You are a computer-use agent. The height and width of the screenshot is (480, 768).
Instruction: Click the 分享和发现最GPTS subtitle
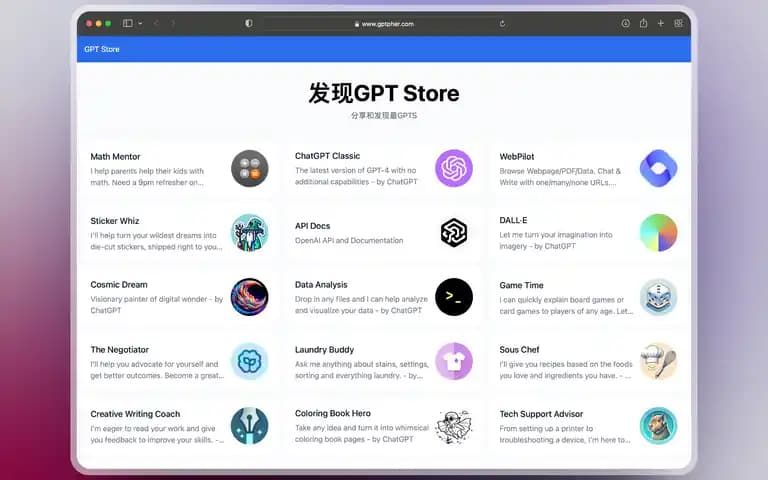click(x=384, y=116)
